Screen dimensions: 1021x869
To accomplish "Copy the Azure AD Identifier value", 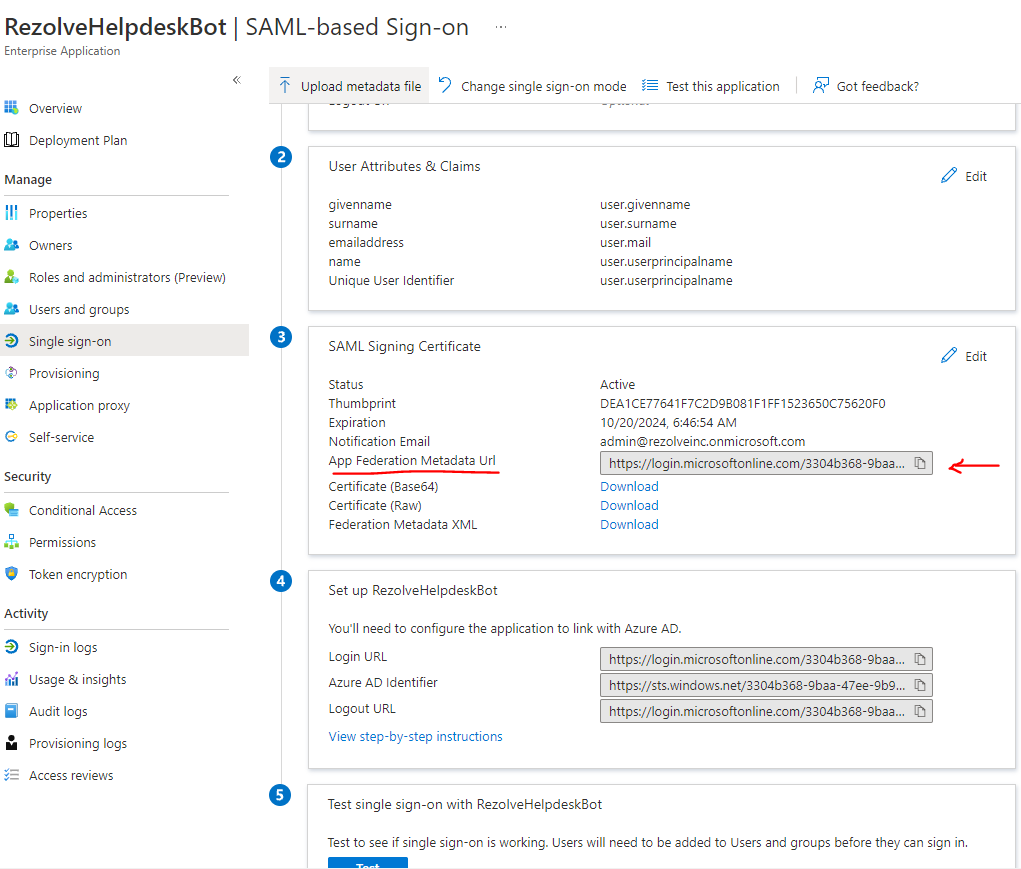I will click(x=919, y=685).
